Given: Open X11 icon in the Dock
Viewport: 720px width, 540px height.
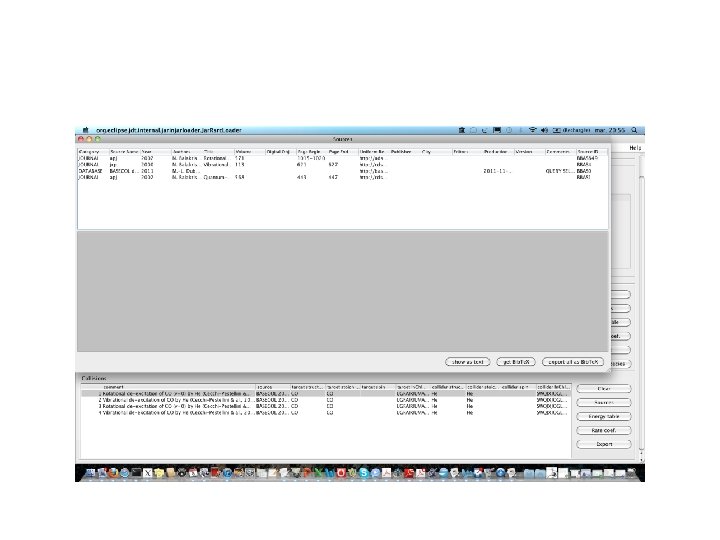Looking at the screenshot, I should pos(147,472).
